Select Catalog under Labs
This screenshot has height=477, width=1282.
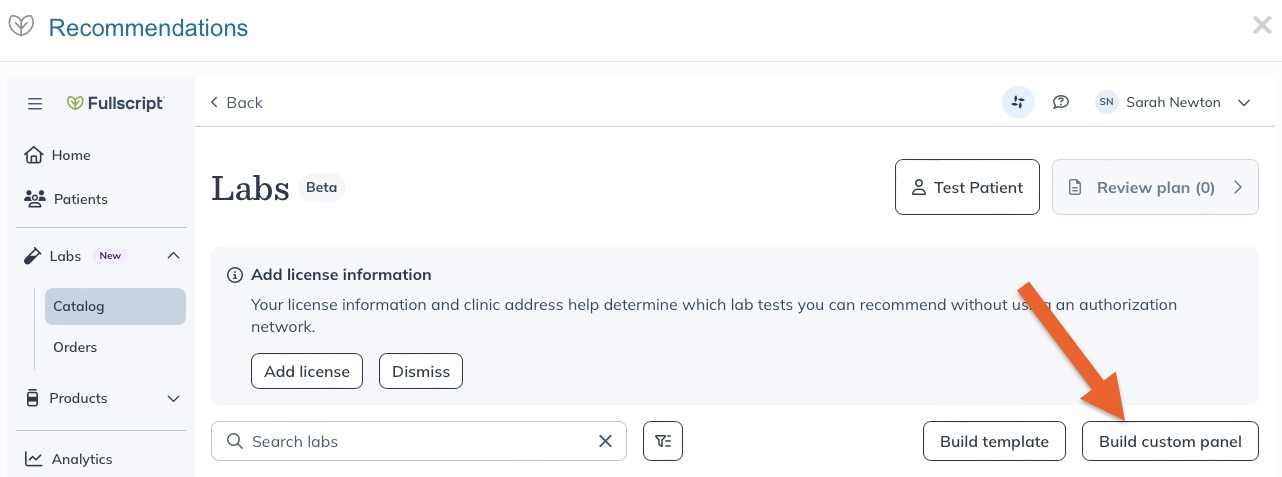coord(115,306)
